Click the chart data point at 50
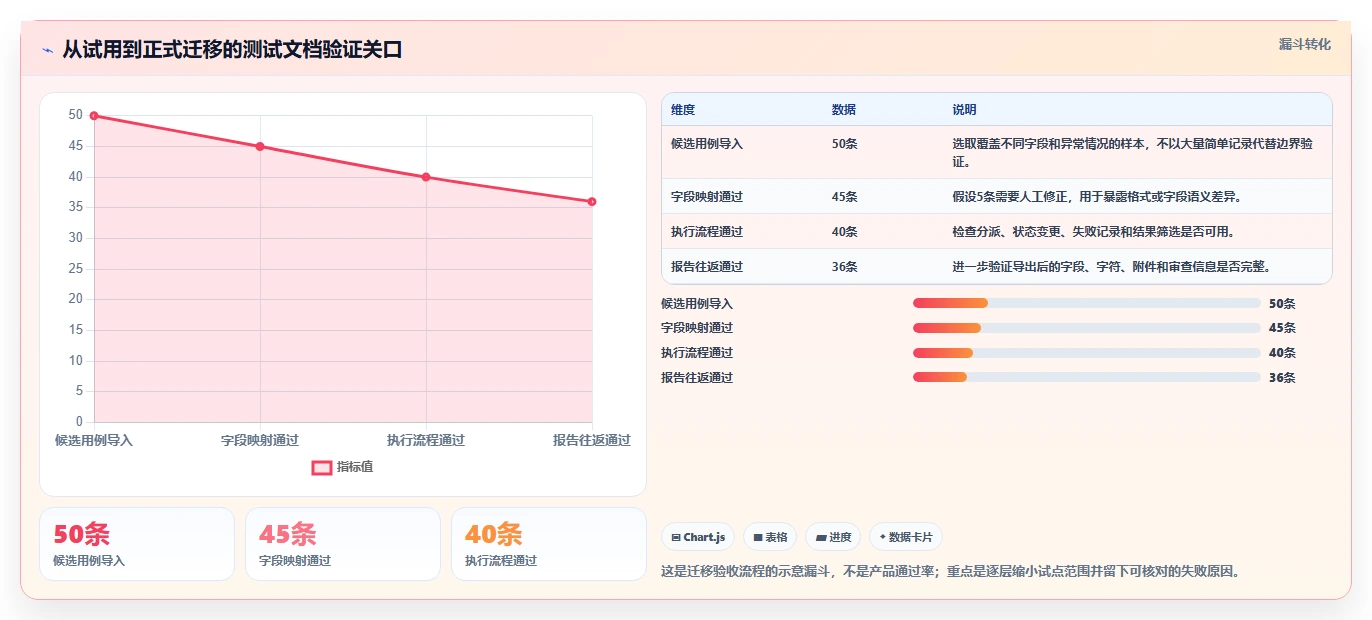This screenshot has height=620, width=1372. (x=94, y=116)
